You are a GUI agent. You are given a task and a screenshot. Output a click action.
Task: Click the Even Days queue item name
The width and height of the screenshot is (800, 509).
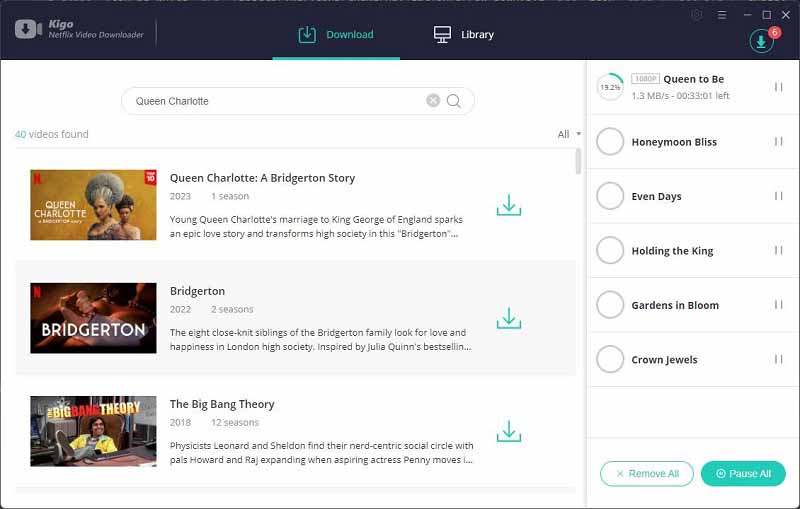click(656, 197)
